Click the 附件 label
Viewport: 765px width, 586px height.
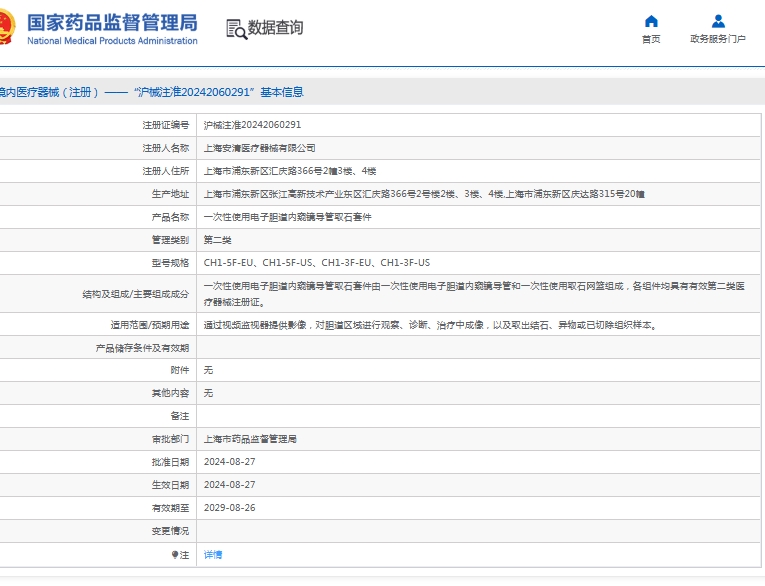pyautogui.click(x=180, y=370)
